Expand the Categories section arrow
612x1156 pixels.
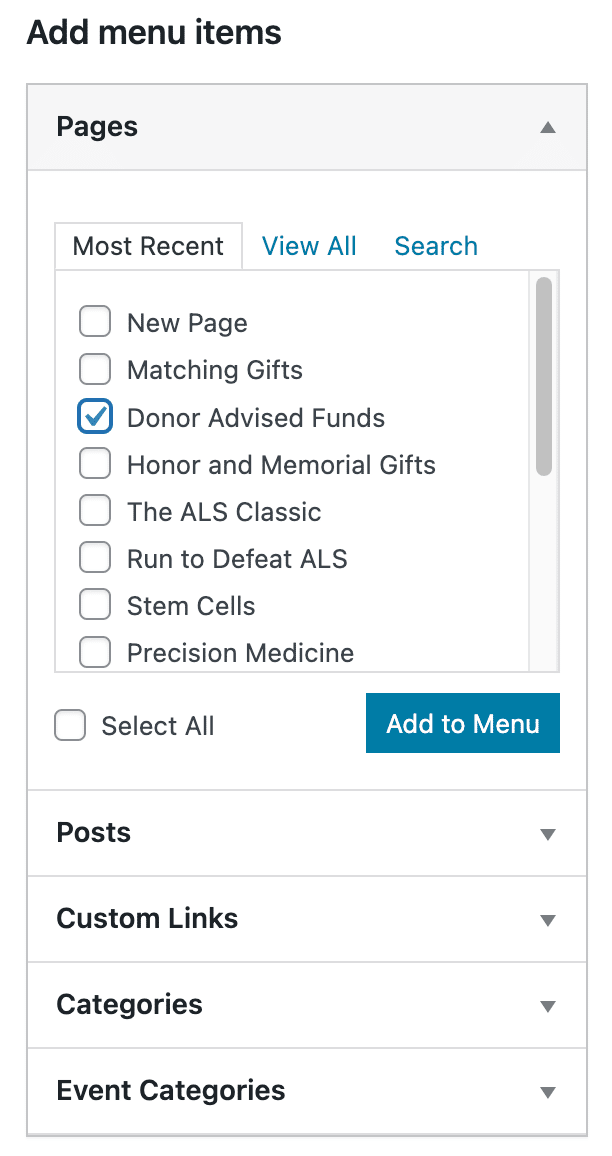click(x=547, y=1006)
